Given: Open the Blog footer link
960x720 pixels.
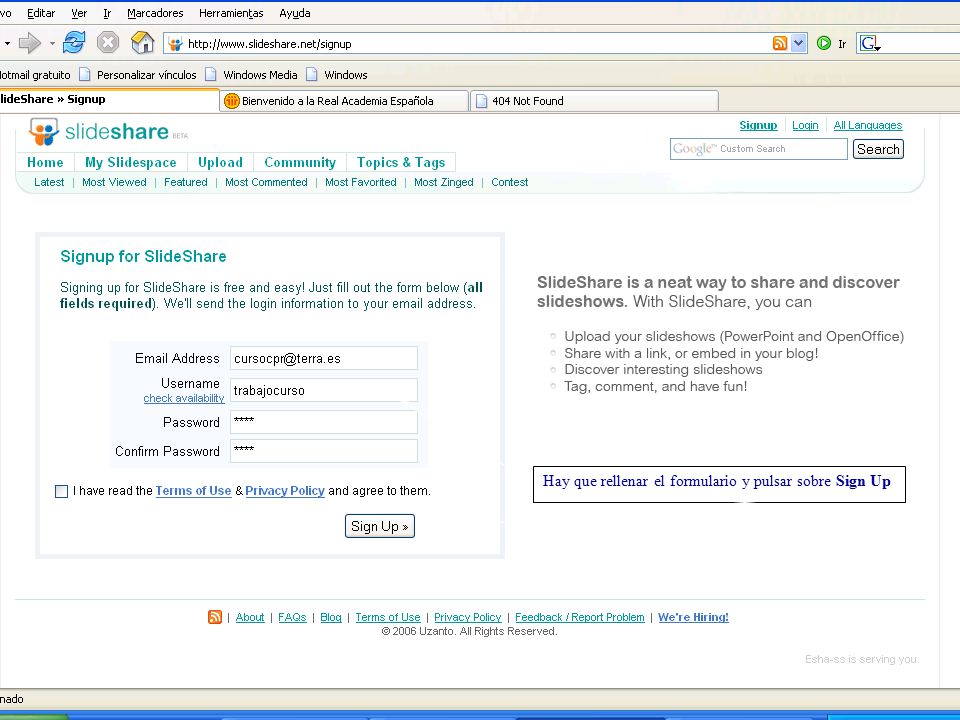Looking at the screenshot, I should pyautogui.click(x=331, y=617).
